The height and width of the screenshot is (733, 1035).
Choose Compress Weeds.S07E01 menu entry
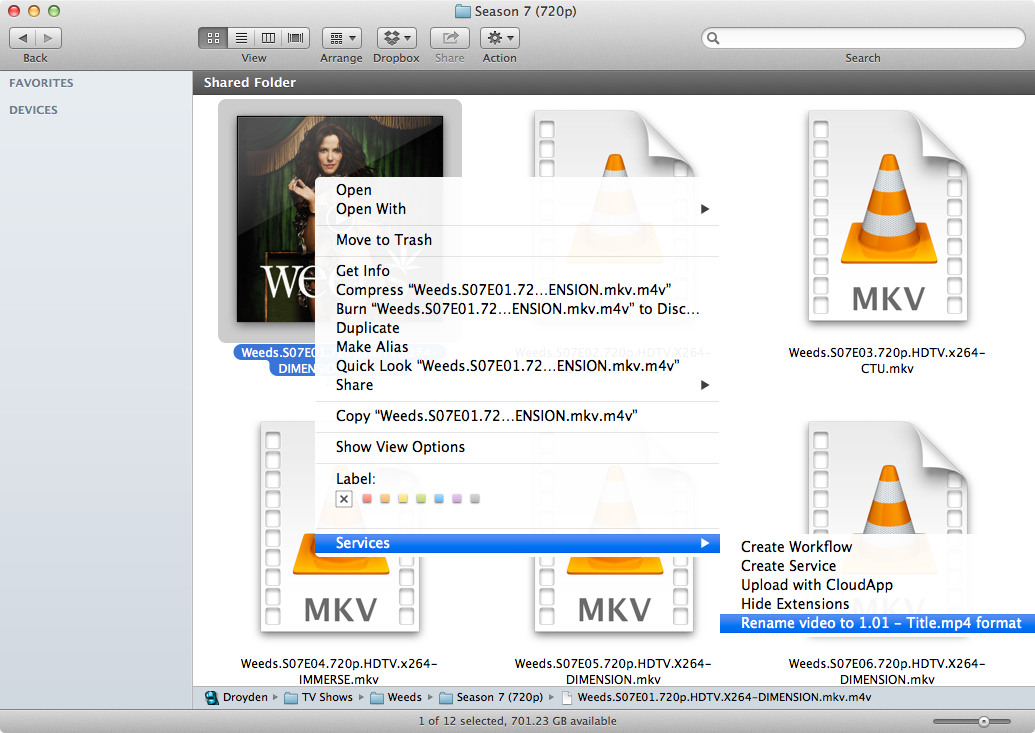pyautogui.click(x=518, y=290)
